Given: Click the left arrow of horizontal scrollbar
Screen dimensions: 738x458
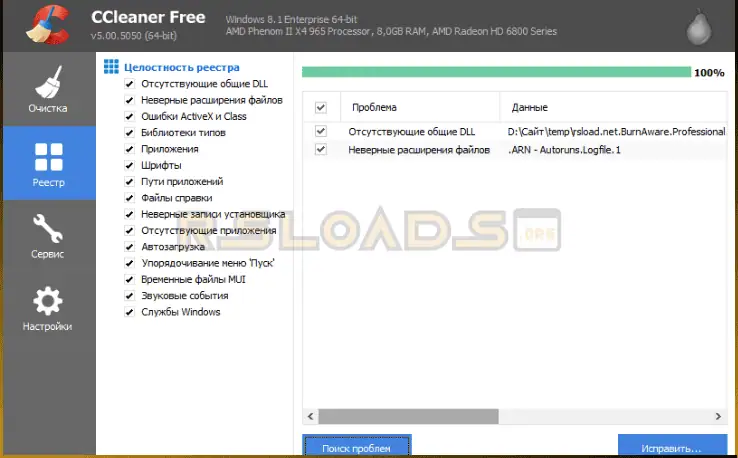Looking at the screenshot, I should (310, 416).
